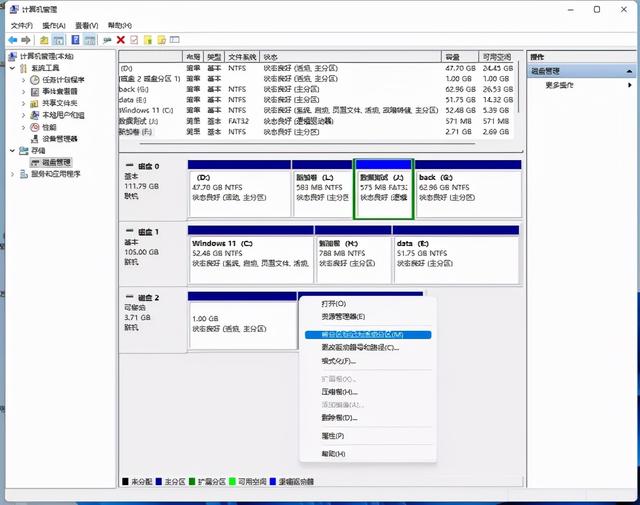Choose 属性(P) in the context menu

point(368,436)
